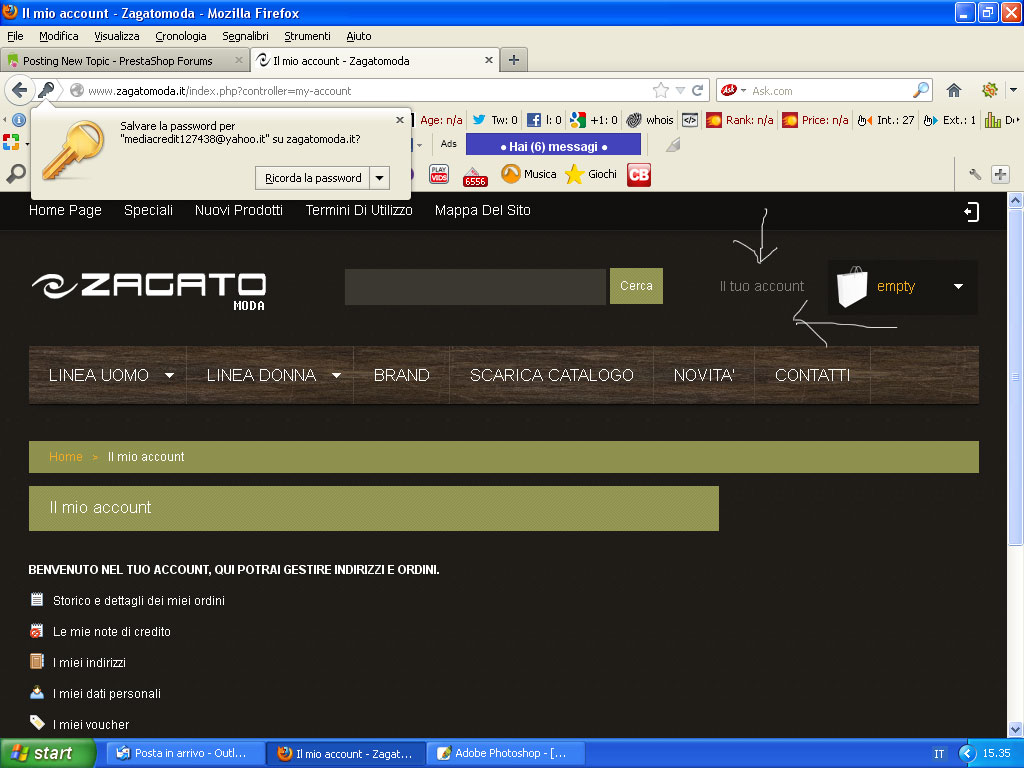Open Firefox toolbar overflow dropdown arrow
This screenshot has width=1024, height=768.
[1013, 90]
